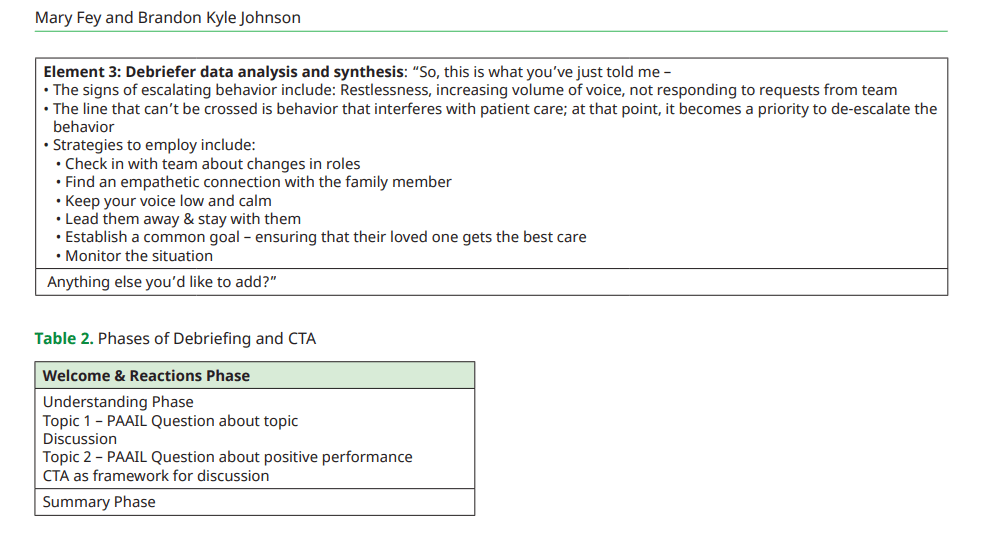Click CTA as framework for discussion line
The image size is (995, 547).
156,476
